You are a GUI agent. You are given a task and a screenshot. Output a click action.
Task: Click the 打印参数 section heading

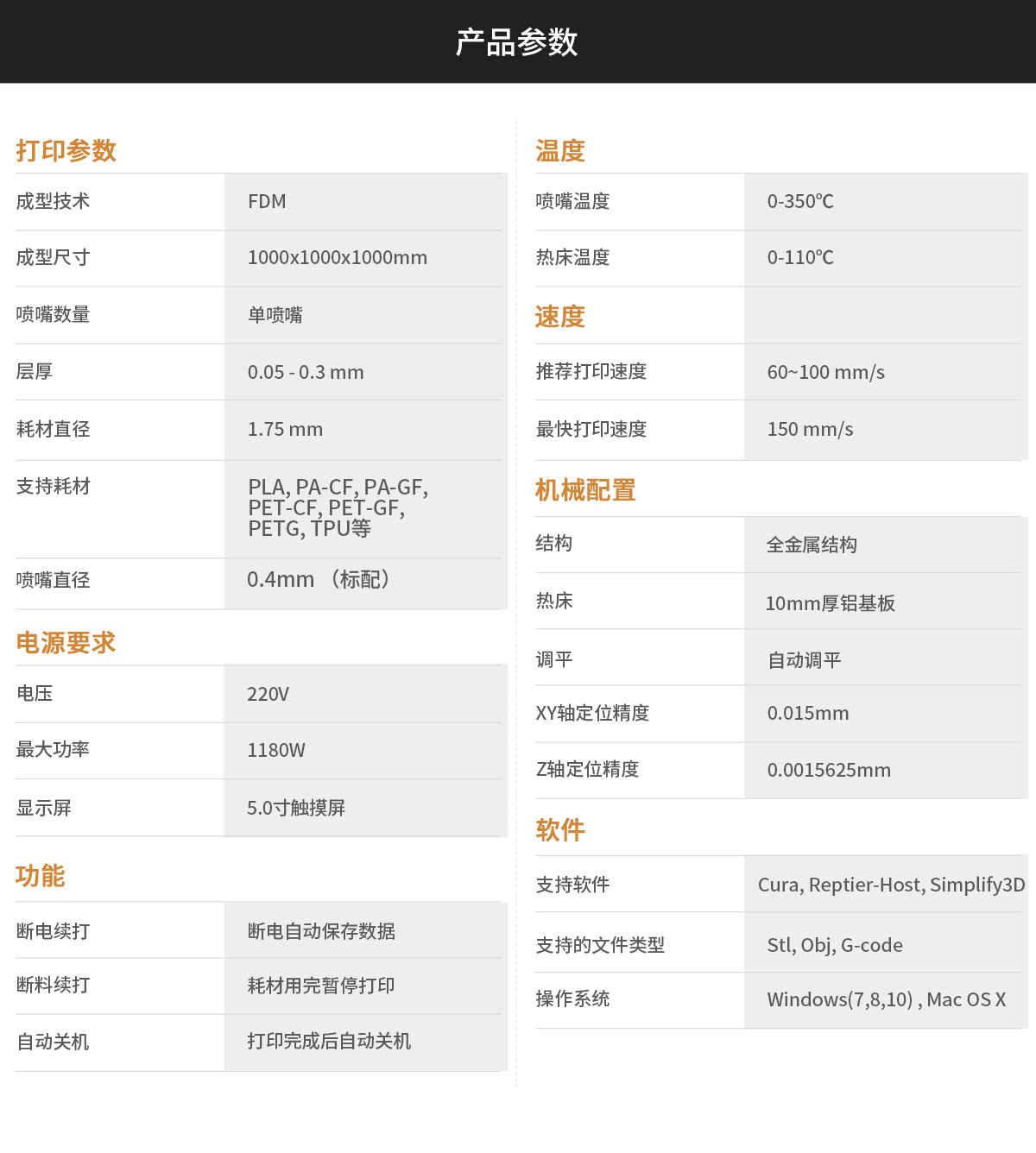(x=66, y=151)
